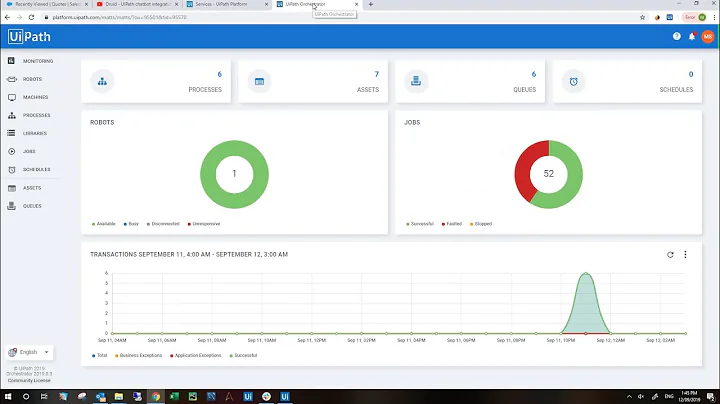Open the Jobs play icon in sidebar

point(11,152)
